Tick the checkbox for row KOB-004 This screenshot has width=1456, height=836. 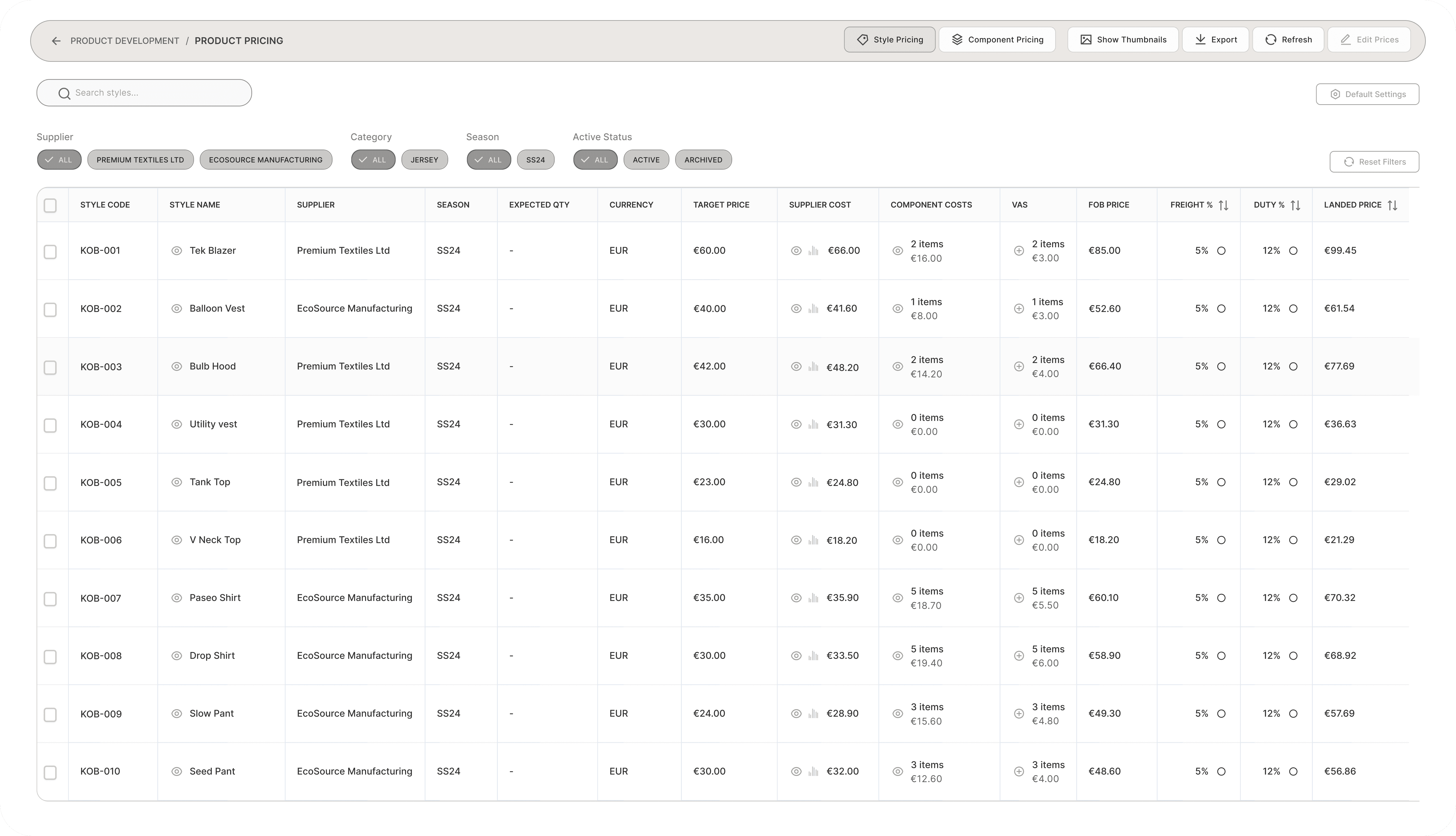point(51,426)
